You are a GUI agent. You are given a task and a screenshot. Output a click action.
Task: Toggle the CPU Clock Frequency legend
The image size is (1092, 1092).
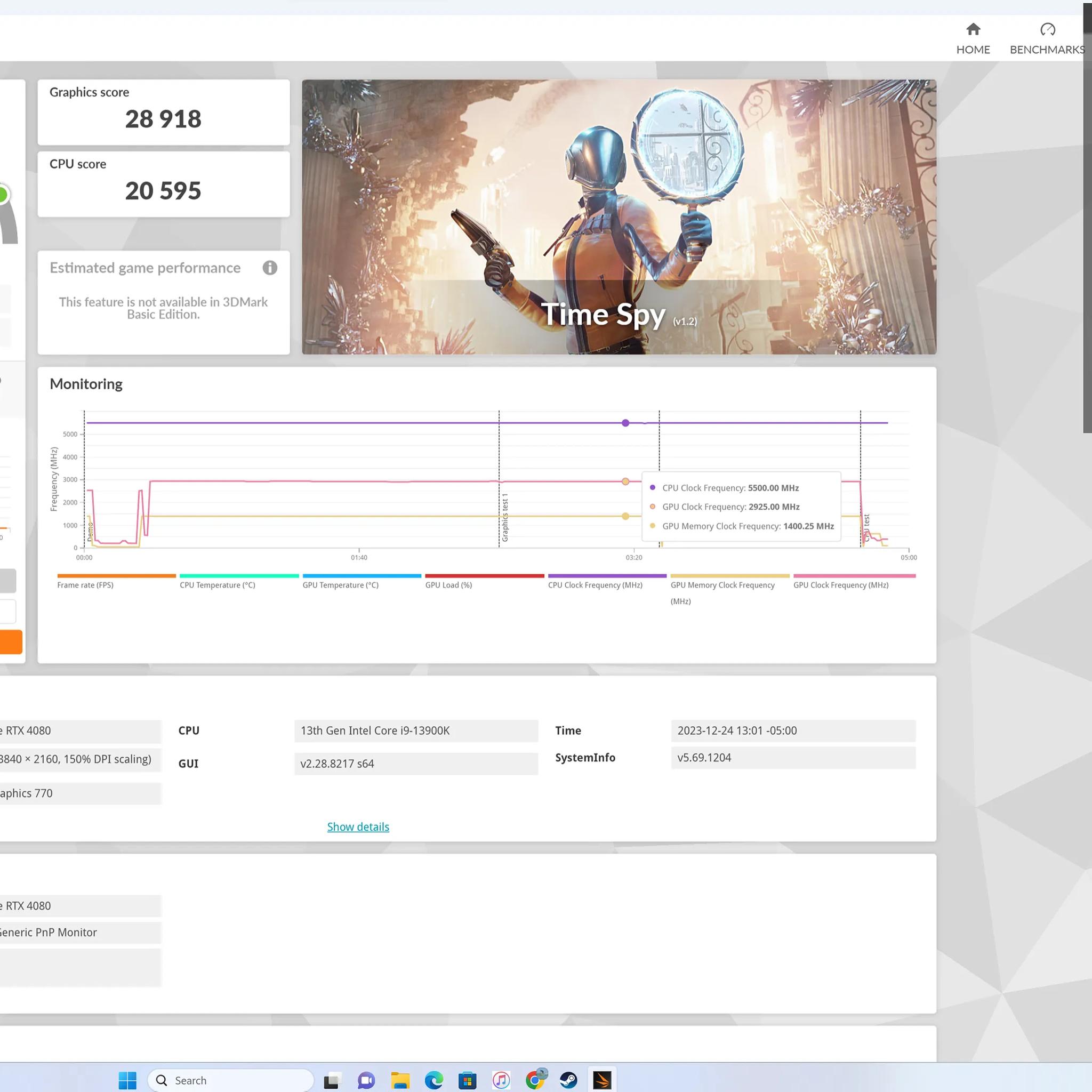pos(607,582)
